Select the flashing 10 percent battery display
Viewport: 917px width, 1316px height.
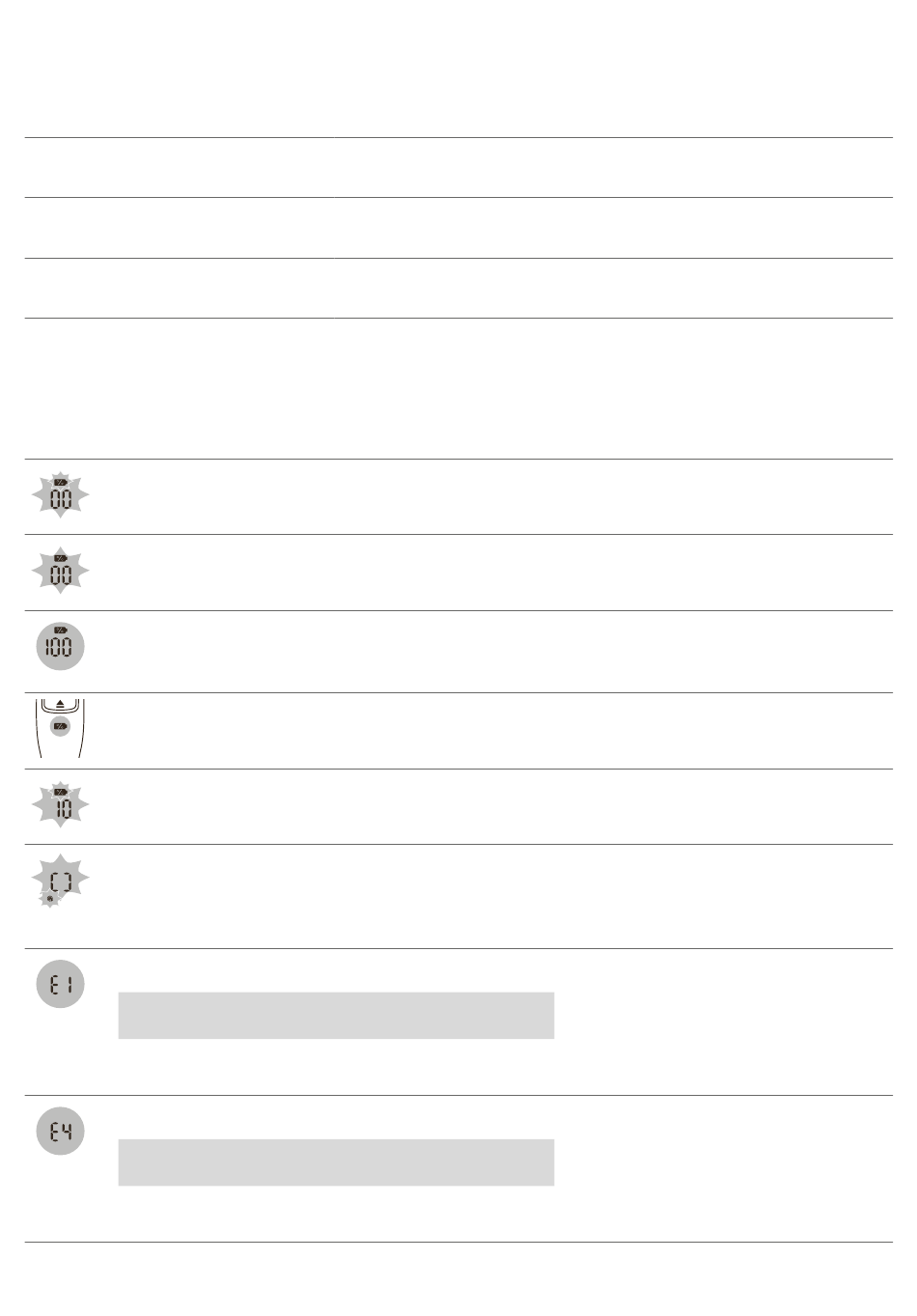[x=60, y=803]
